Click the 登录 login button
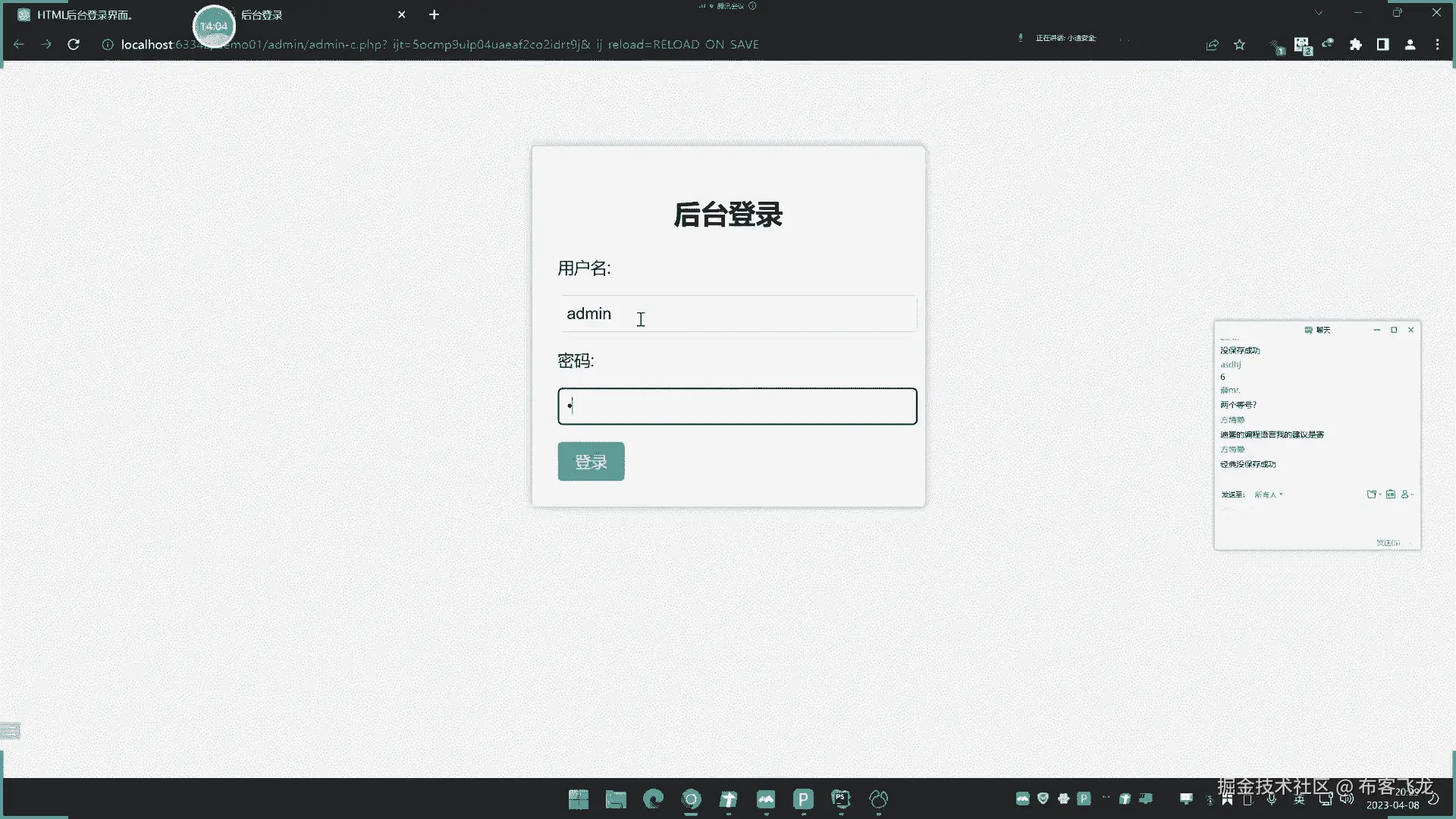 click(x=591, y=461)
